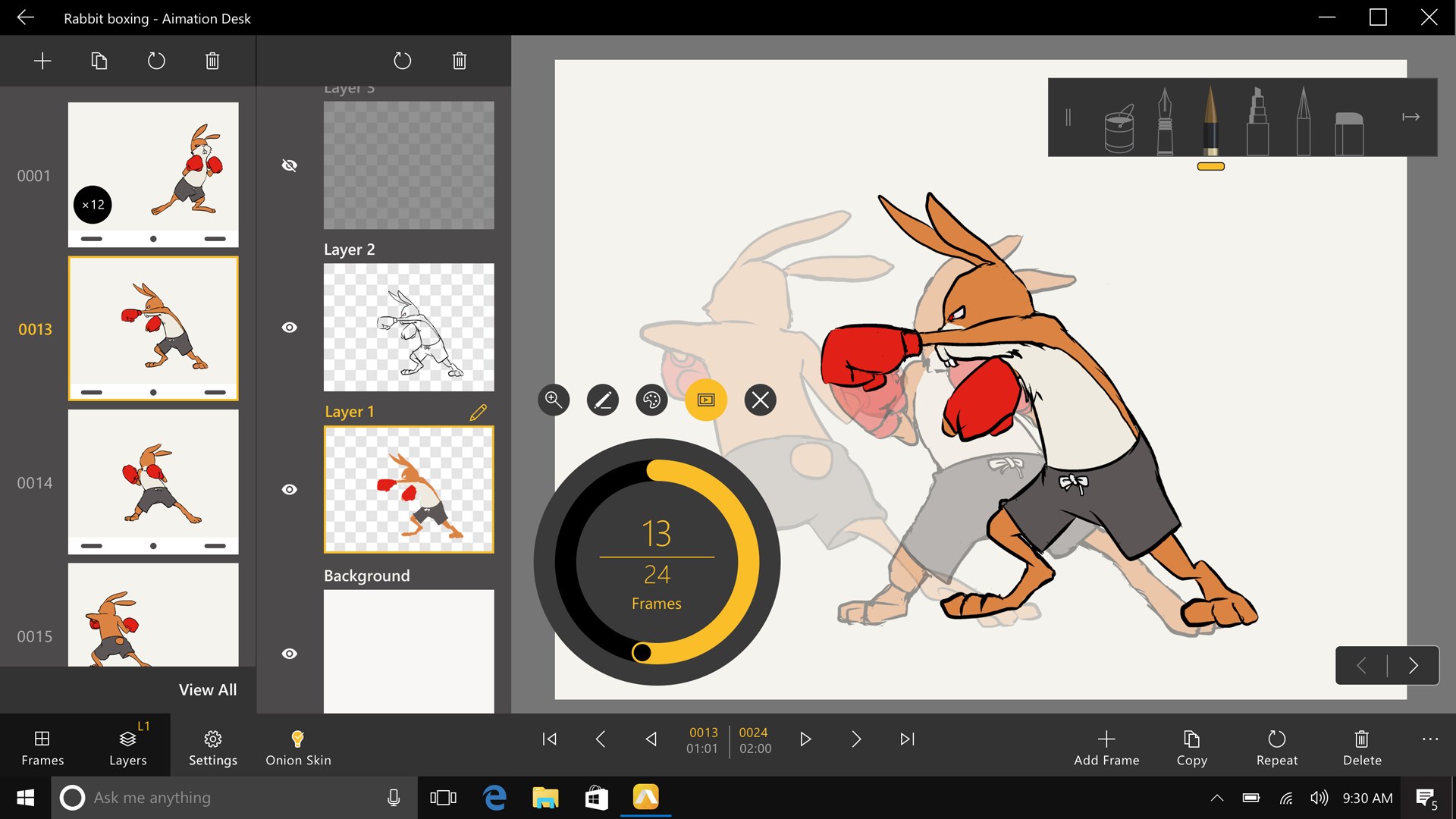Click View All frames

click(x=207, y=690)
